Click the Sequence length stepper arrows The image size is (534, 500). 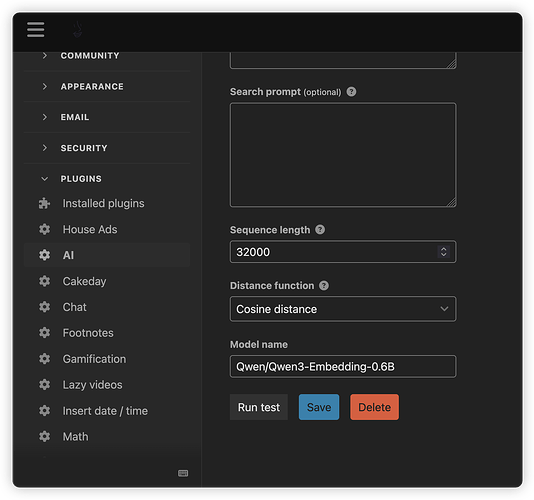(x=443, y=252)
